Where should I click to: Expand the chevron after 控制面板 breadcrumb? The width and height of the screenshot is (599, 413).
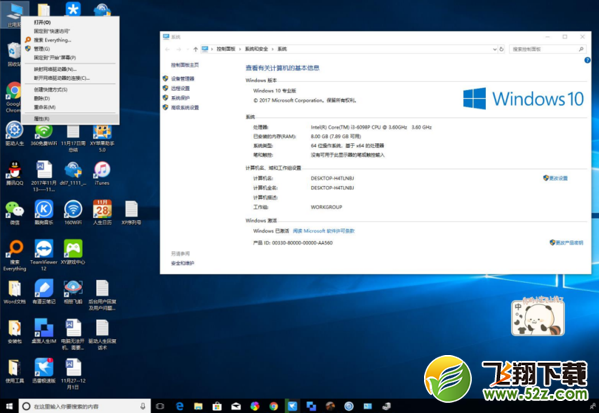pyautogui.click(x=240, y=49)
